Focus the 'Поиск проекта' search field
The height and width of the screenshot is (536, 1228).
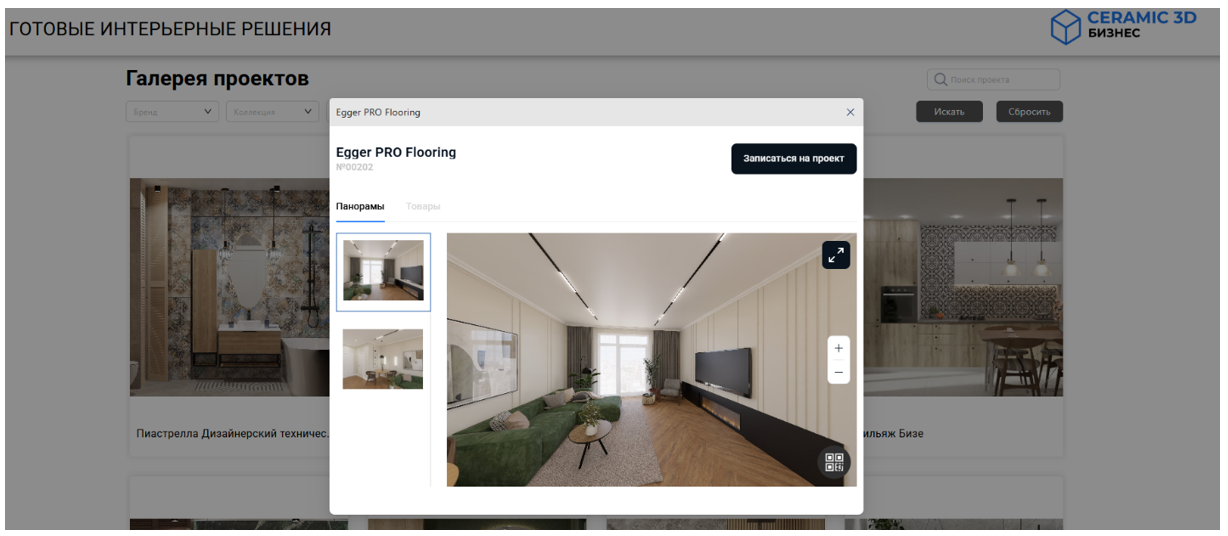click(994, 80)
